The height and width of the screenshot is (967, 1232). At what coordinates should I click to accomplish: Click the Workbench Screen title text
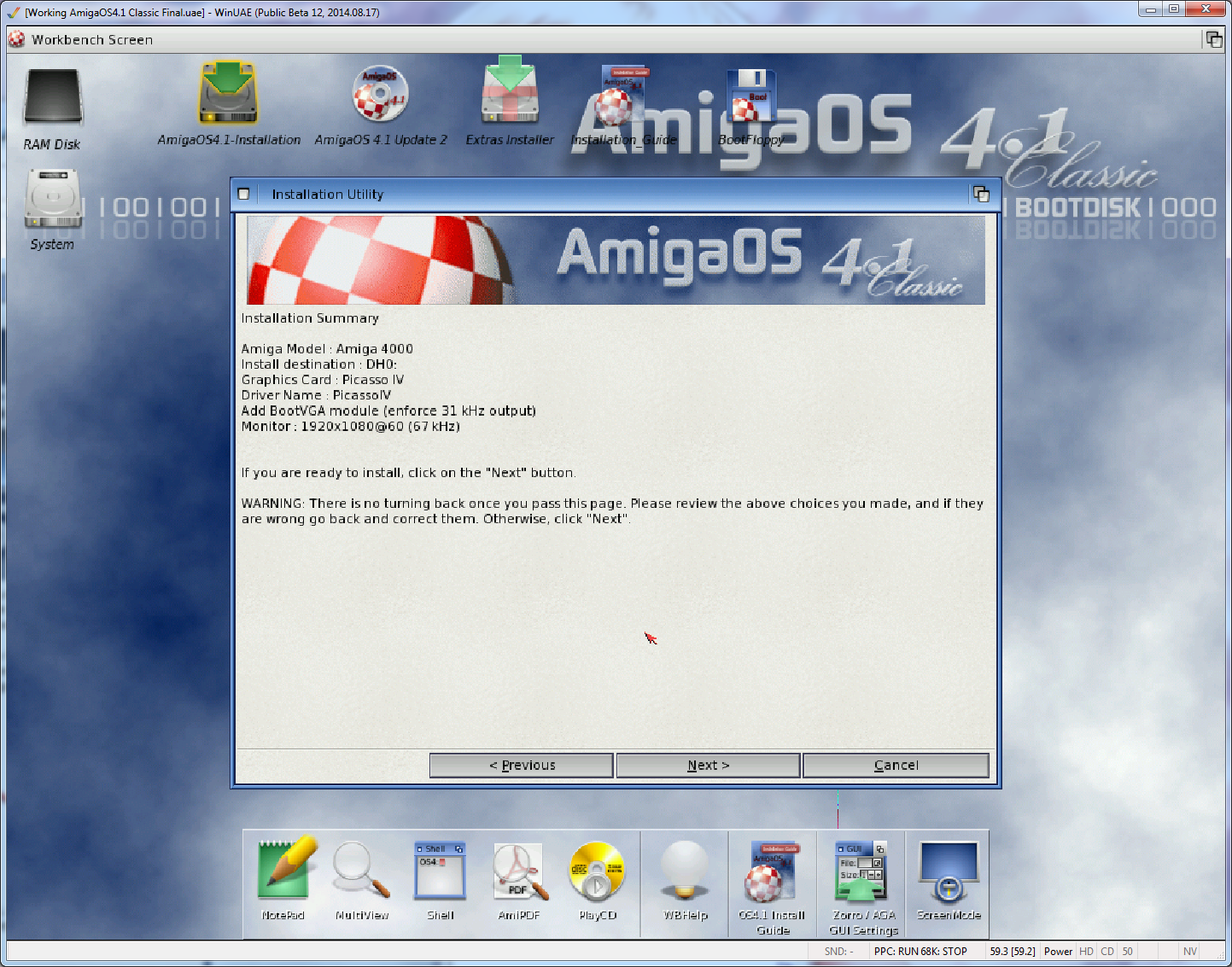tap(92, 39)
